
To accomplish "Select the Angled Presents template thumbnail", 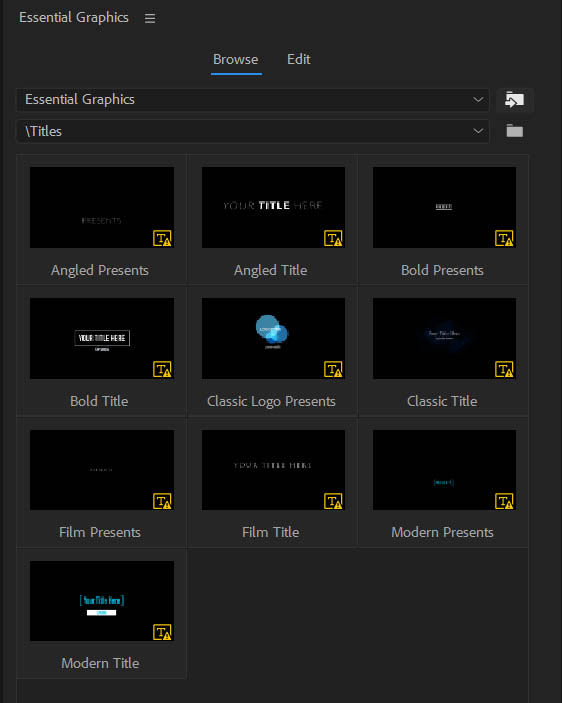I will point(102,207).
